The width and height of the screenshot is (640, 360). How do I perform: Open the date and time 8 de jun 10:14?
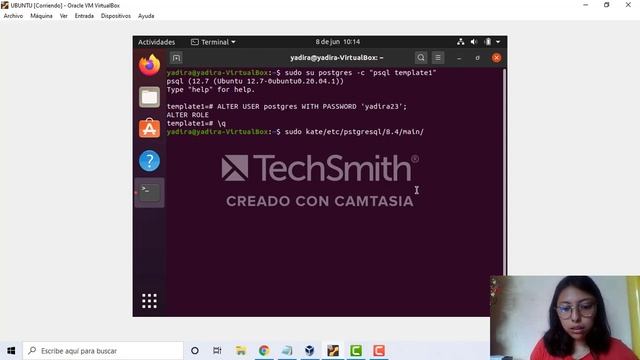(x=338, y=42)
